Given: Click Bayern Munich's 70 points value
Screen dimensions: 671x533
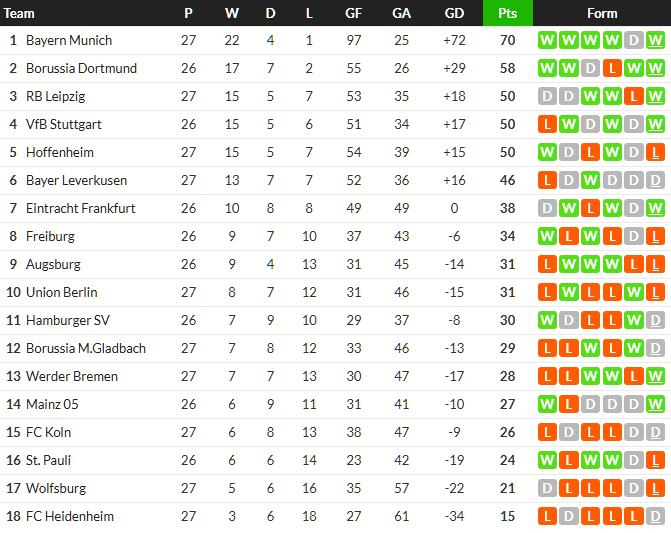Looking at the screenshot, I should [x=507, y=41].
